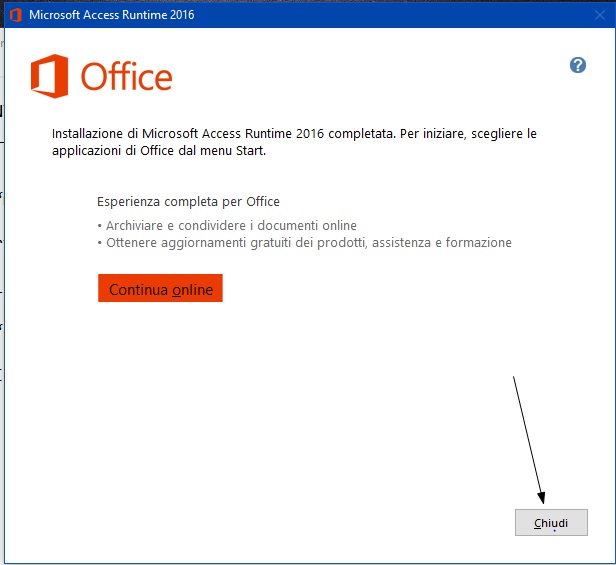Select the "Esperienza completa per Office" heading
616x565 pixels.
pyautogui.click(x=188, y=201)
